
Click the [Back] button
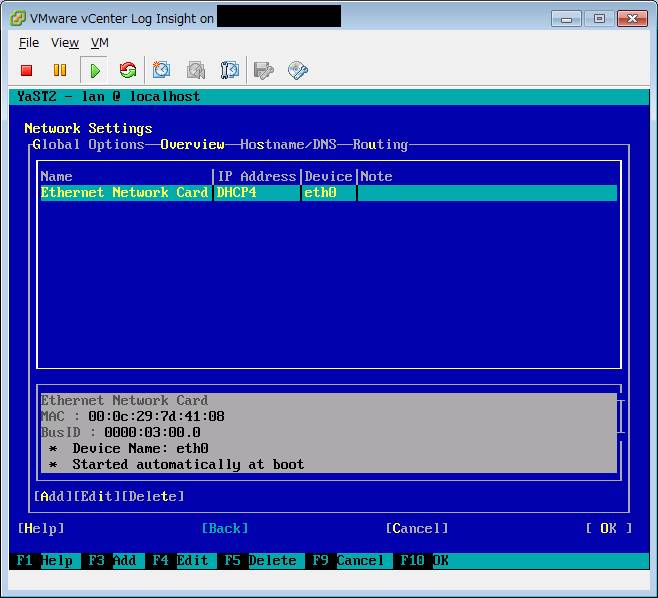click(x=225, y=528)
